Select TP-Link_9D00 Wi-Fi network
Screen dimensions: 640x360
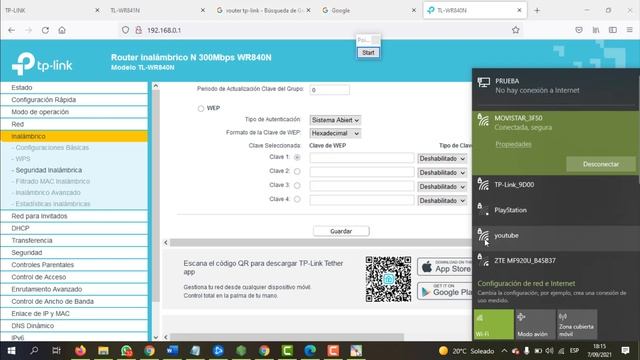pos(556,185)
